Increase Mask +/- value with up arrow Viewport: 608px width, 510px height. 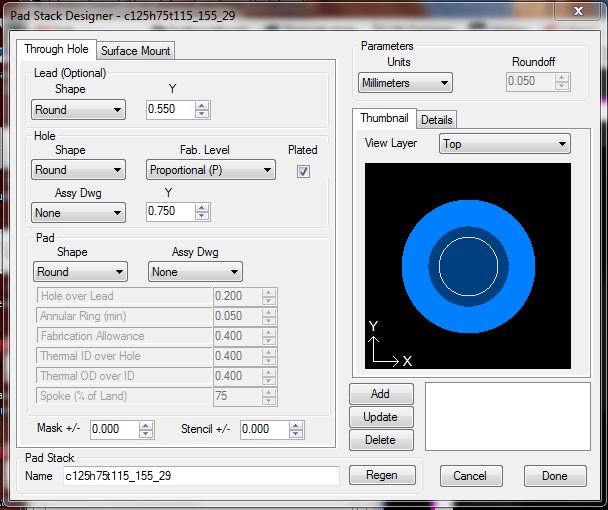coord(146,425)
